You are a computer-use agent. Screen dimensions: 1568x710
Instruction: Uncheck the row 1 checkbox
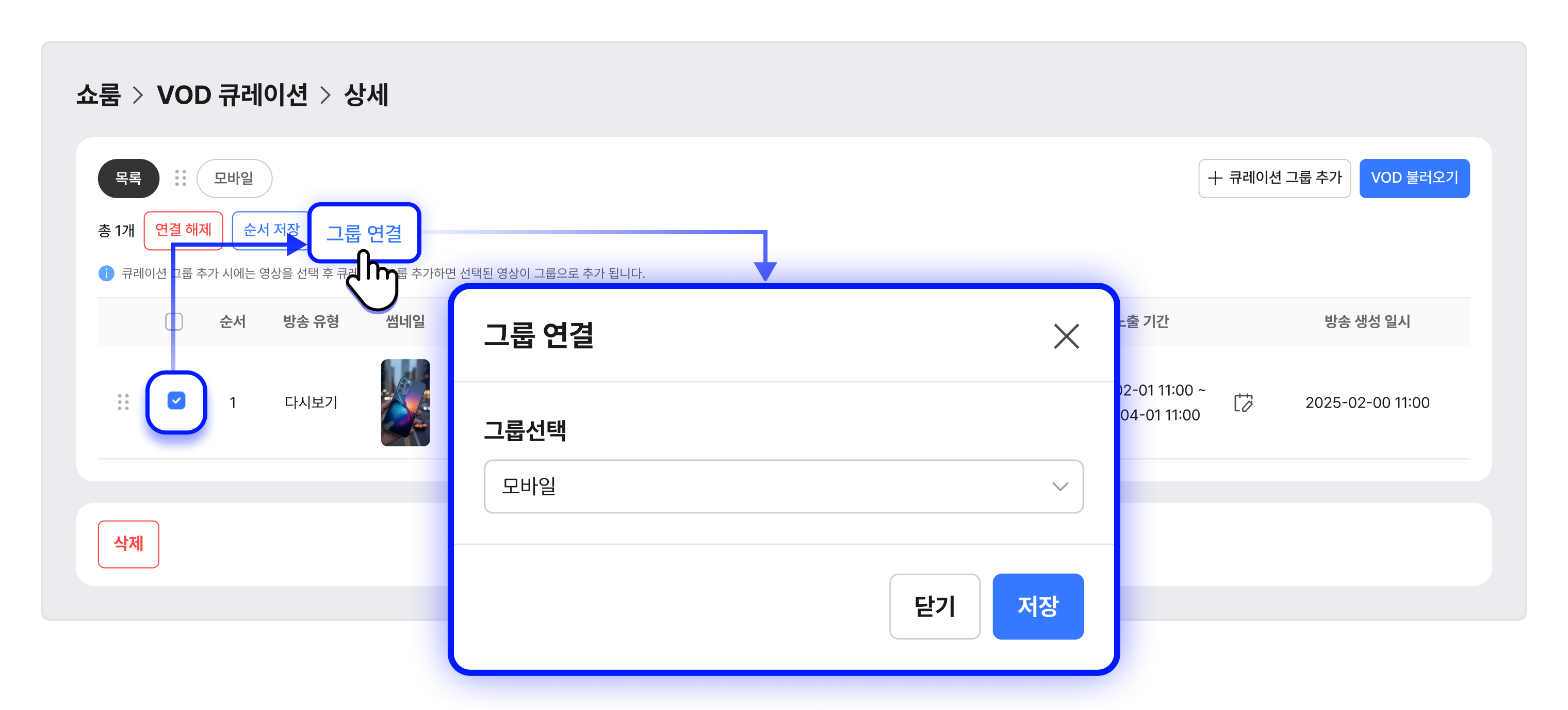(176, 401)
